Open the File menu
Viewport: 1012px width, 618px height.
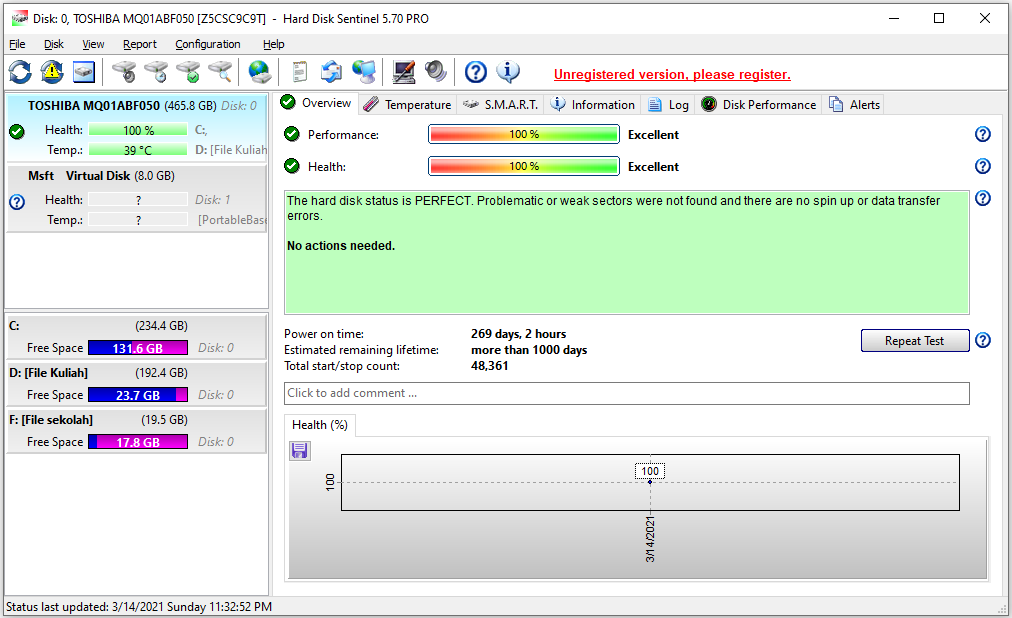[17, 44]
